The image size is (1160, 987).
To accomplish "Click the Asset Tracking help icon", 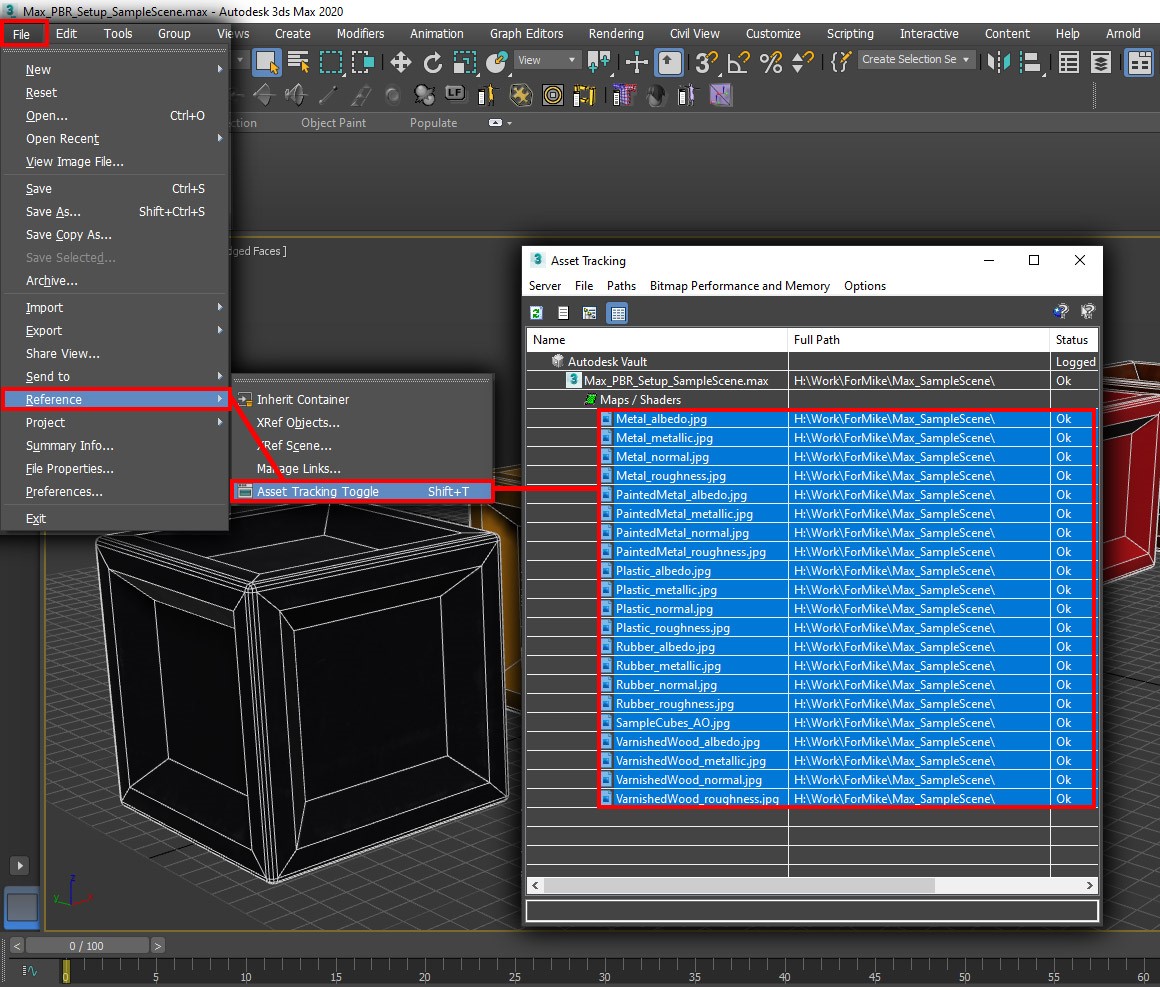I will tap(1060, 311).
